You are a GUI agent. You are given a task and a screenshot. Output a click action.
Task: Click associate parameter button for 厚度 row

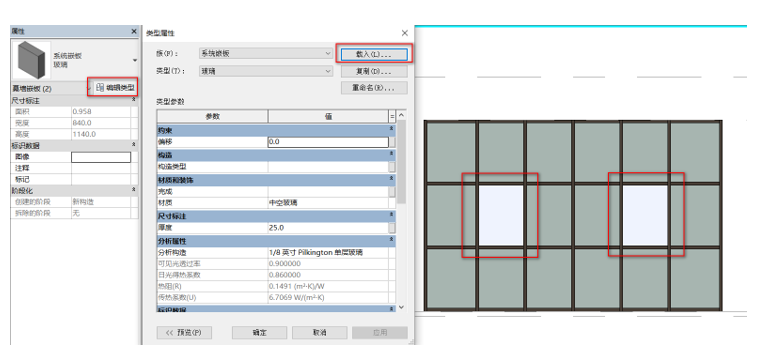coord(392,228)
